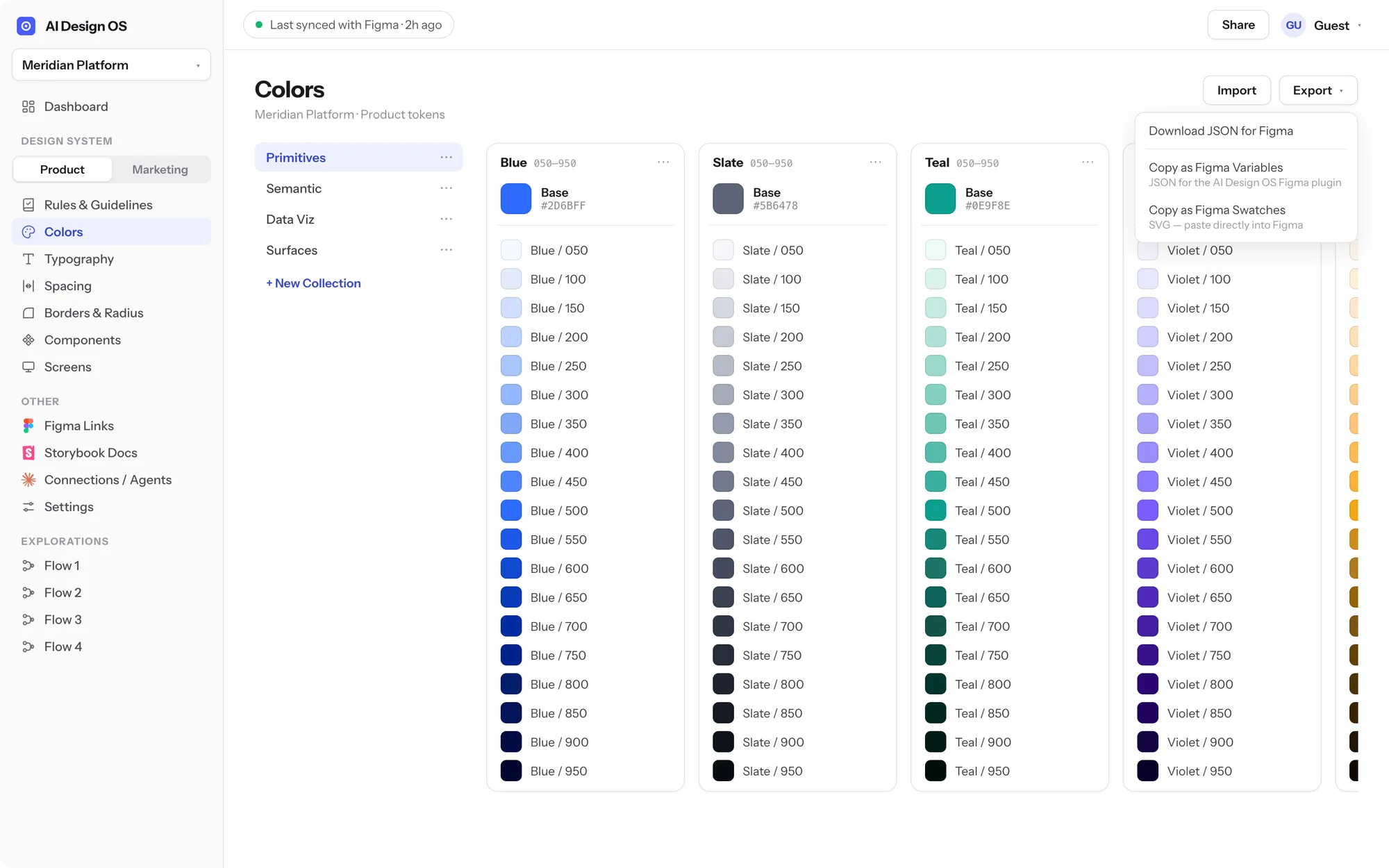Select the Violet / 600 color row

(x=1221, y=569)
